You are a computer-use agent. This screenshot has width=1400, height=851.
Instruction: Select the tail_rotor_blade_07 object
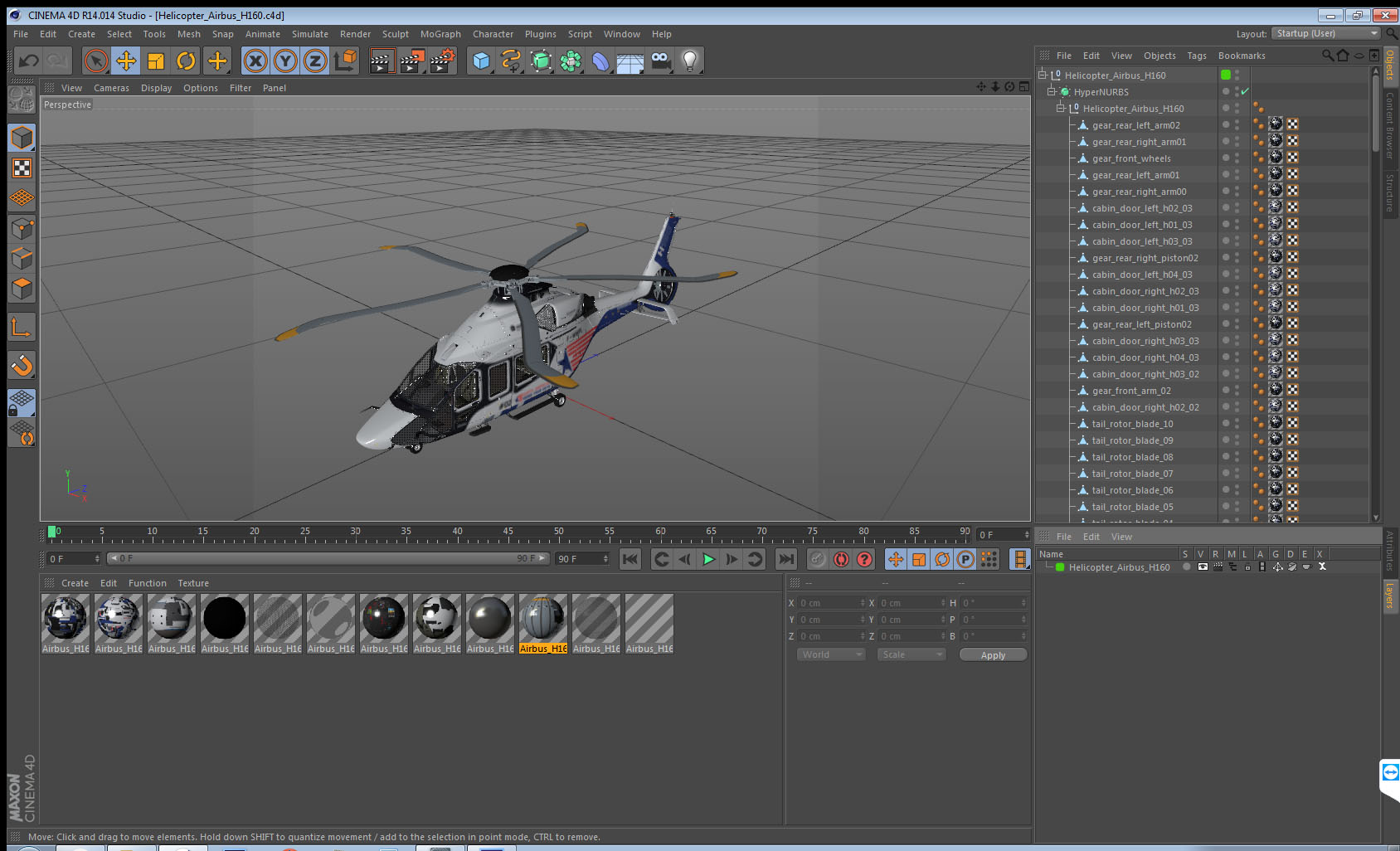point(1132,474)
